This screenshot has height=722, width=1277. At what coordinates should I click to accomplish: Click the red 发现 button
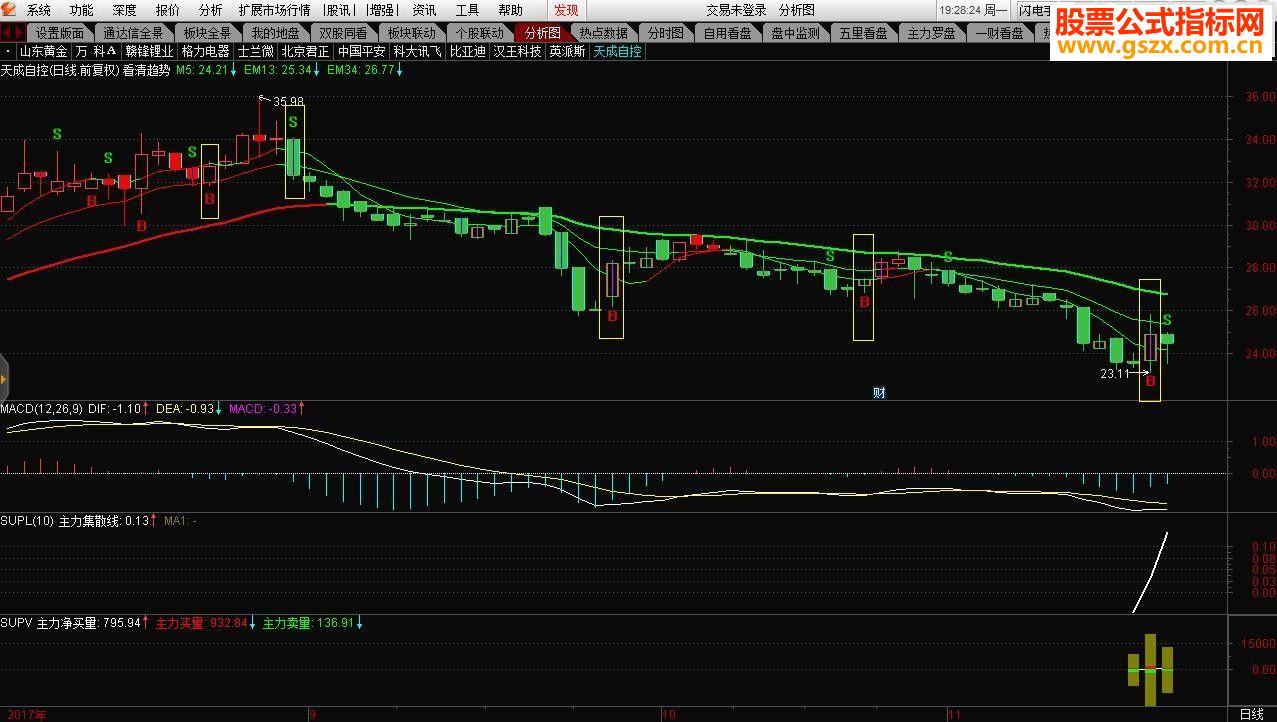click(566, 10)
